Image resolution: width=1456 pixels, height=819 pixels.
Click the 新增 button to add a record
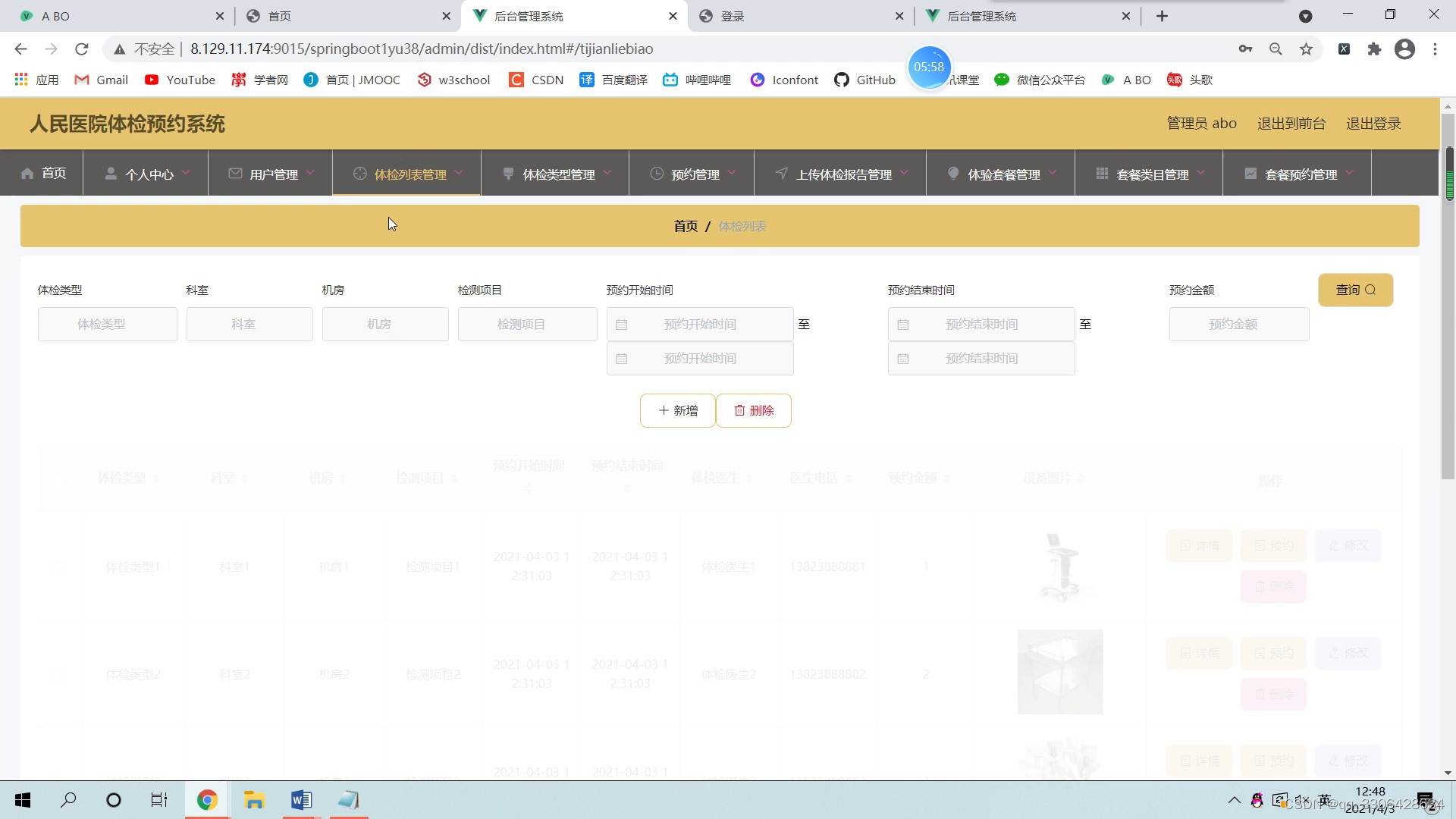pyautogui.click(x=677, y=410)
